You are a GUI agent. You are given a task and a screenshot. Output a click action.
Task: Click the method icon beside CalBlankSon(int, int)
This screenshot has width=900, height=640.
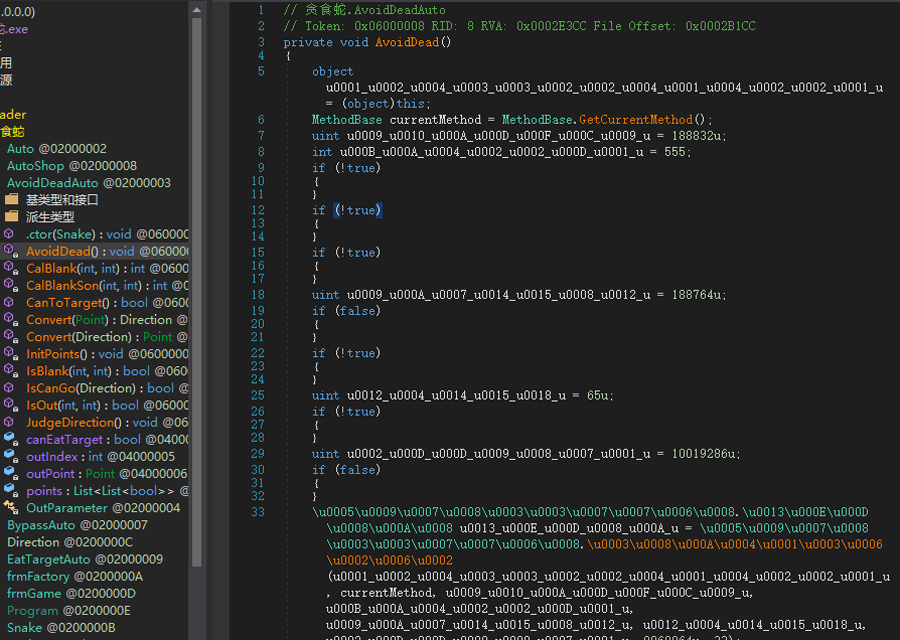[x=10, y=285]
